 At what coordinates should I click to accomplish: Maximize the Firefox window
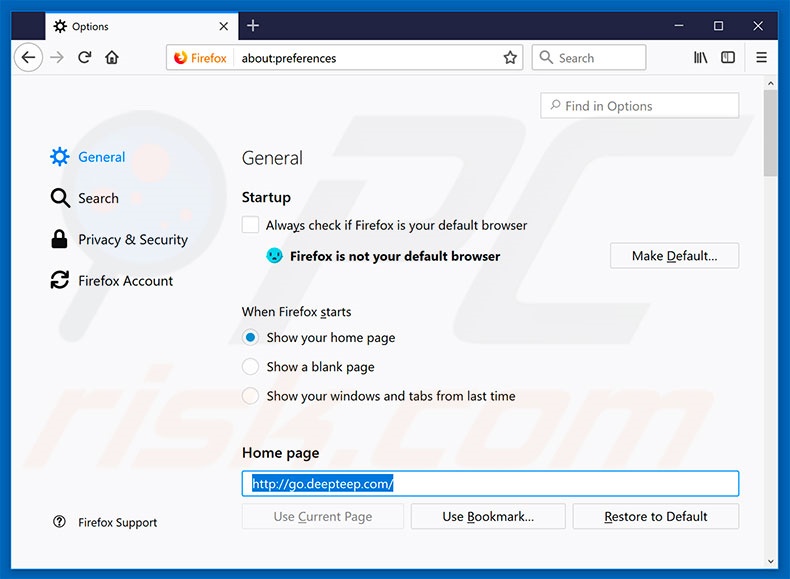(718, 26)
